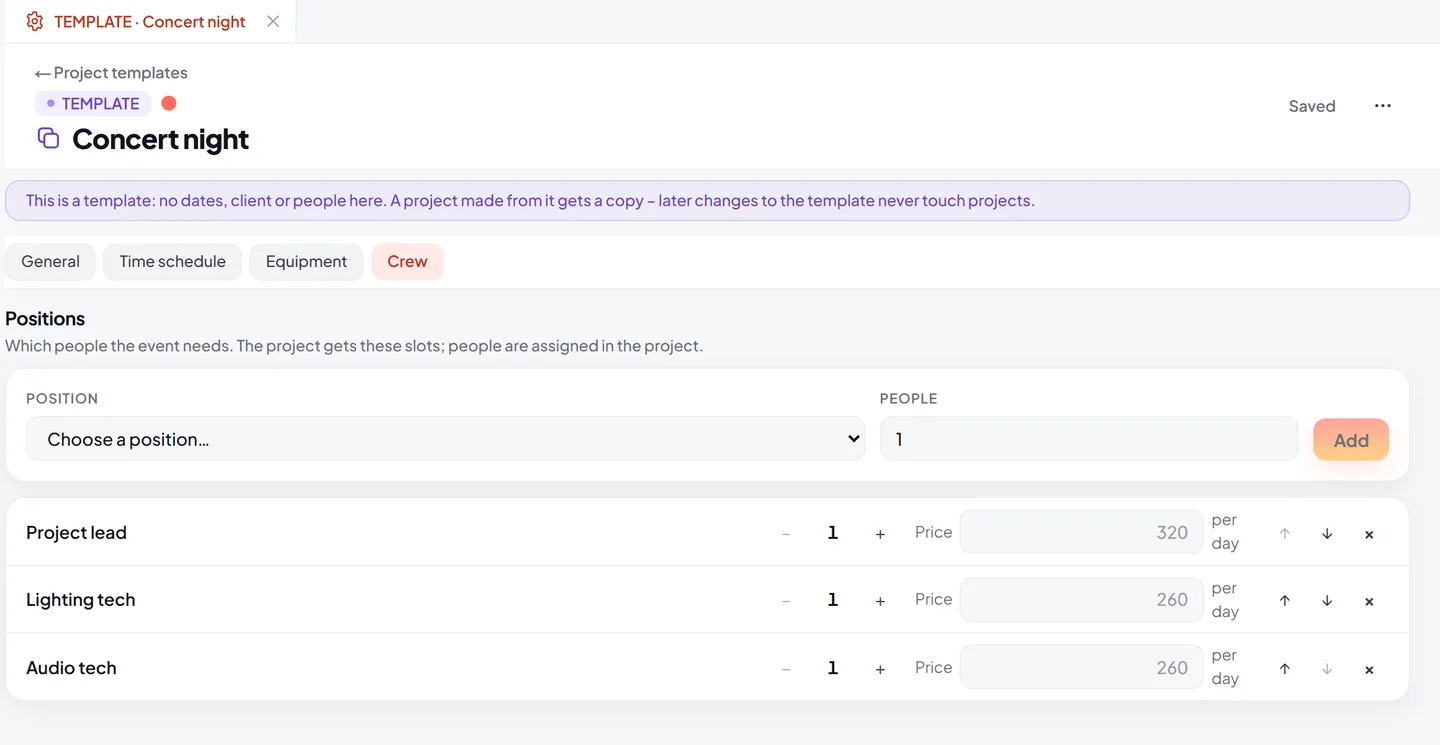Click the Positions heading
The height and width of the screenshot is (745, 1440).
click(x=45, y=319)
